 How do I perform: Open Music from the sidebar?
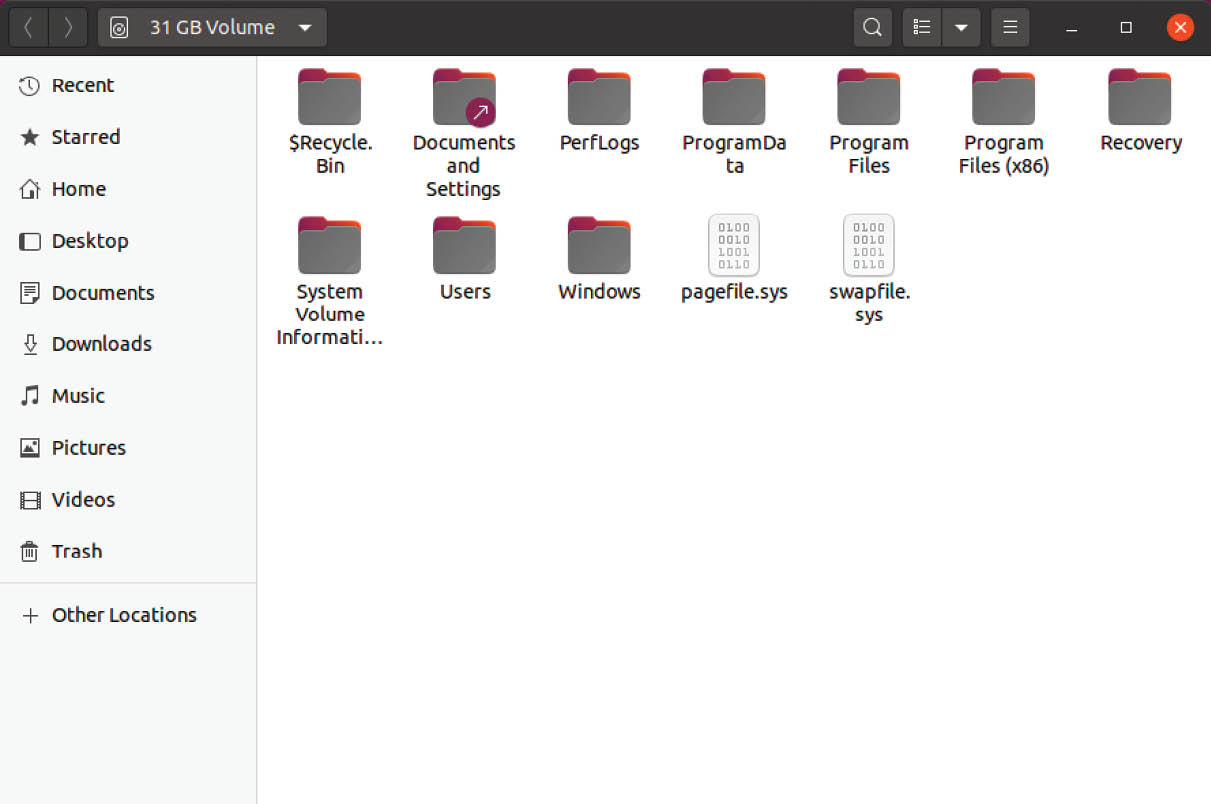click(78, 396)
